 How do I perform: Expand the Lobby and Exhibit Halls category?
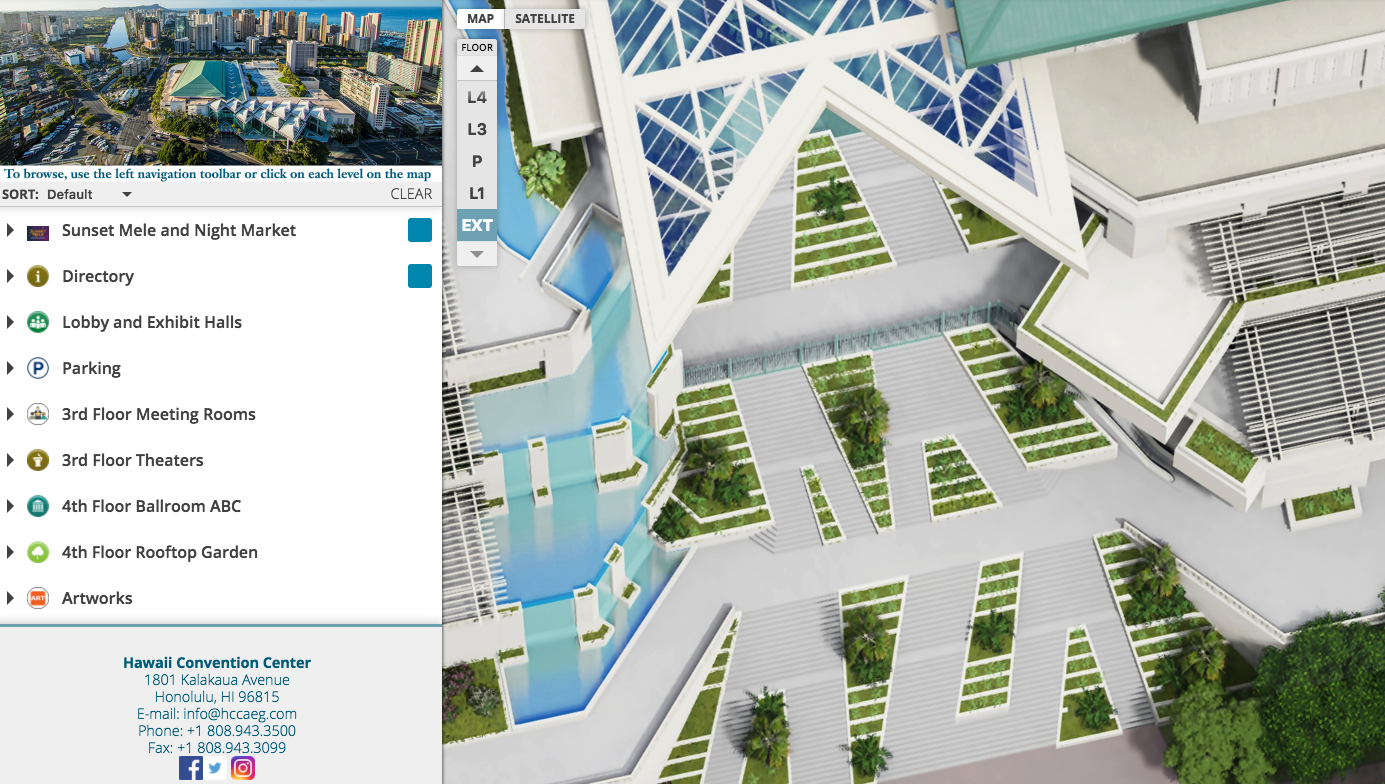[10, 322]
